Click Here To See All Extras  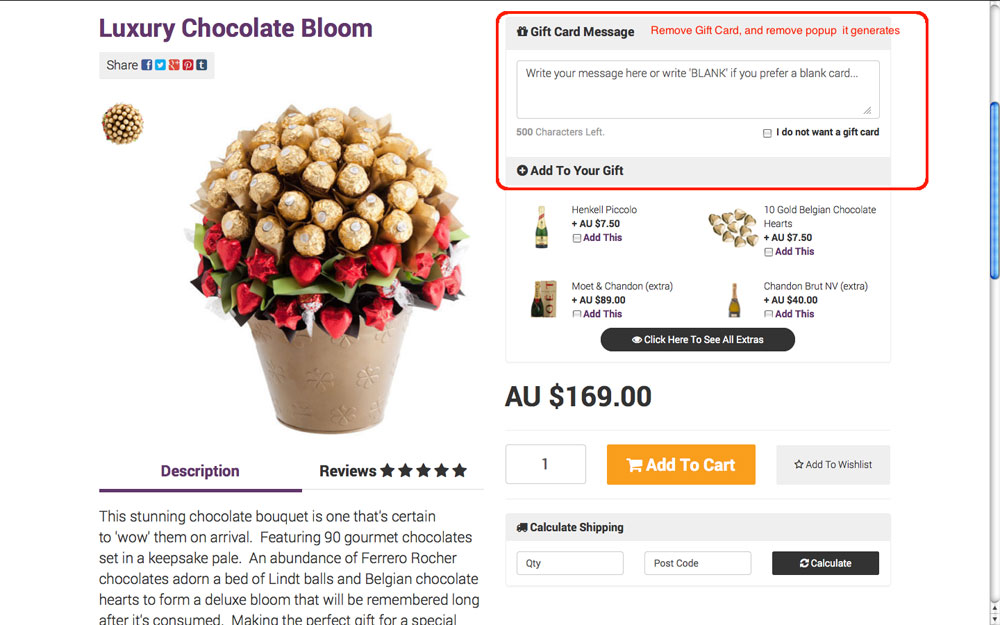click(x=697, y=339)
